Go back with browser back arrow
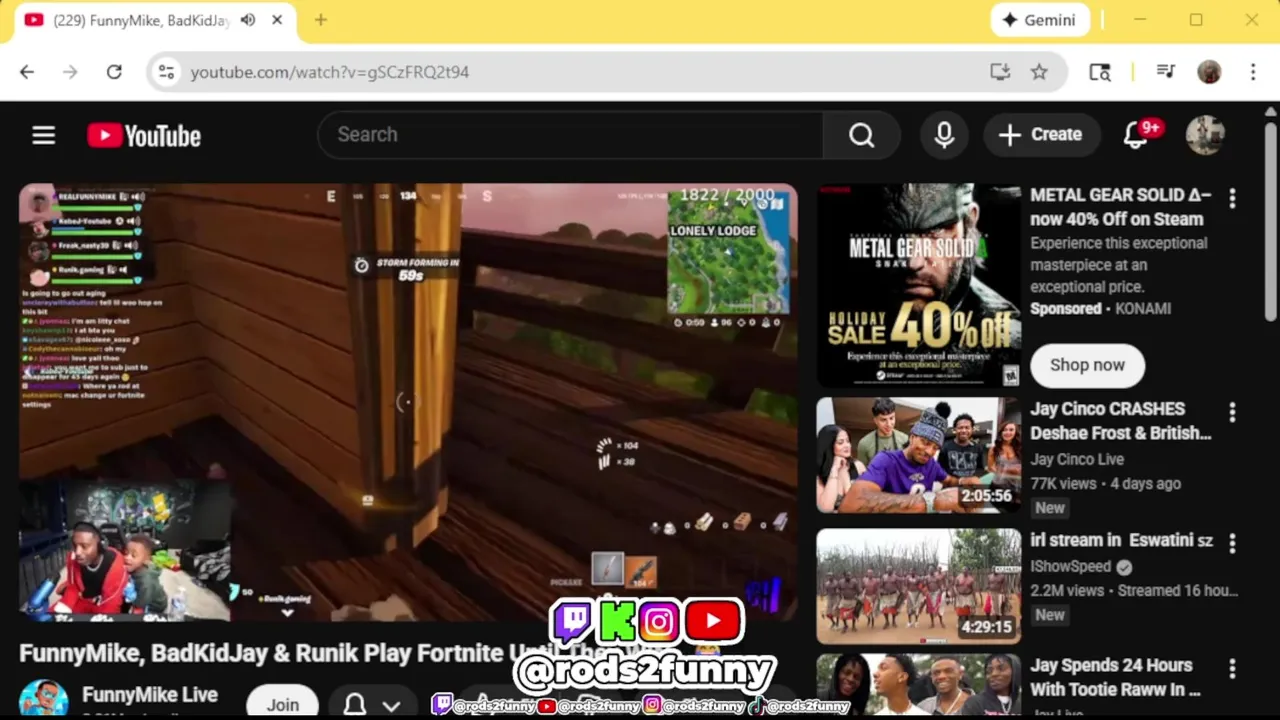This screenshot has width=1280, height=720. (27, 72)
